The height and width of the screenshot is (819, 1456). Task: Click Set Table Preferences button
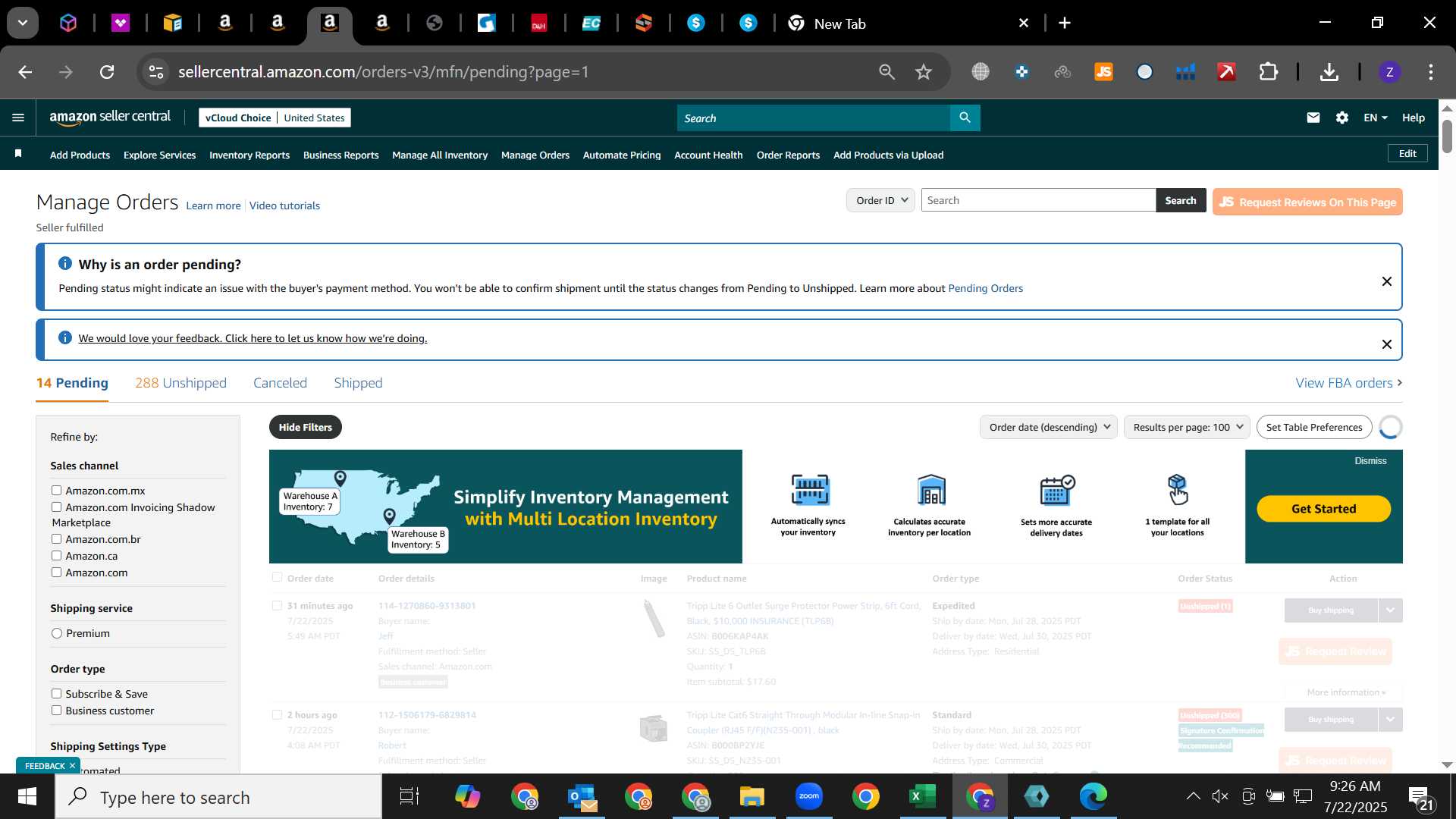point(1314,427)
